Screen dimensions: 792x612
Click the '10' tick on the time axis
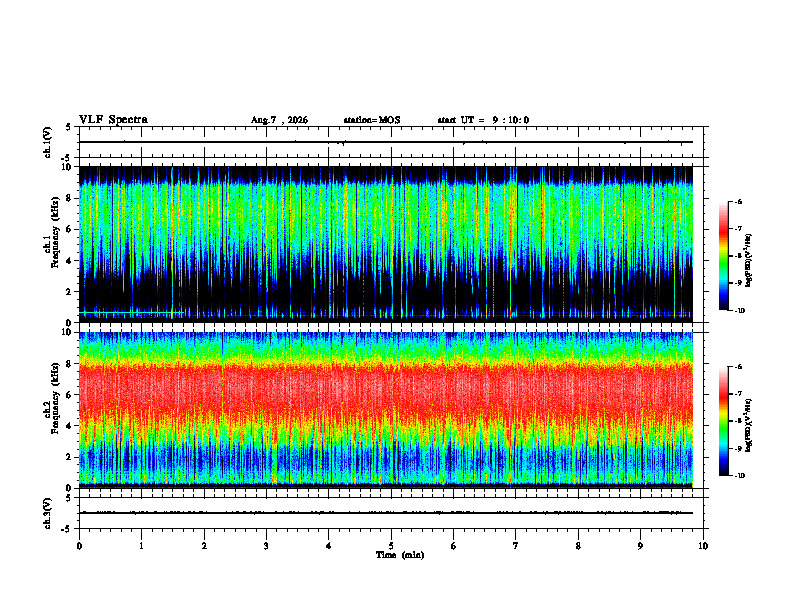(x=703, y=546)
